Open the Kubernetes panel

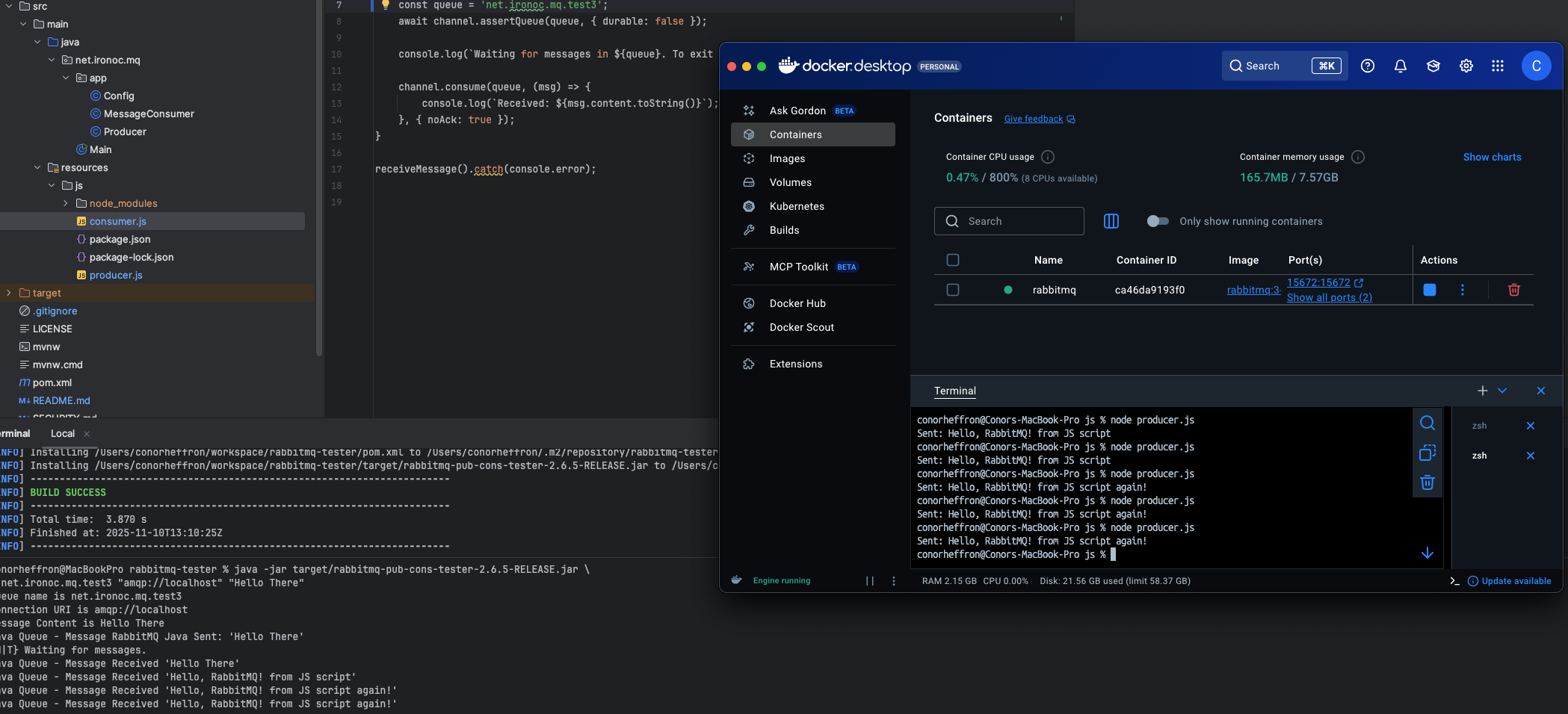(x=797, y=206)
